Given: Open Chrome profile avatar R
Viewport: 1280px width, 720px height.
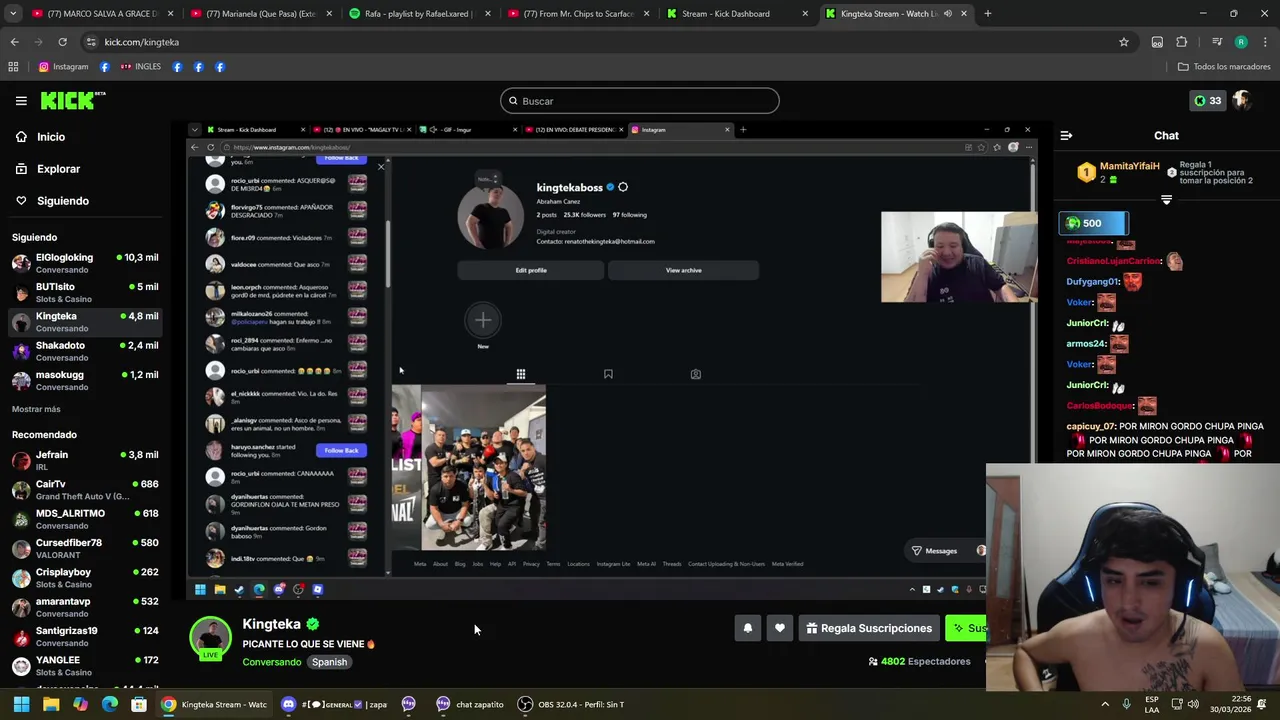Looking at the screenshot, I should 1241,42.
